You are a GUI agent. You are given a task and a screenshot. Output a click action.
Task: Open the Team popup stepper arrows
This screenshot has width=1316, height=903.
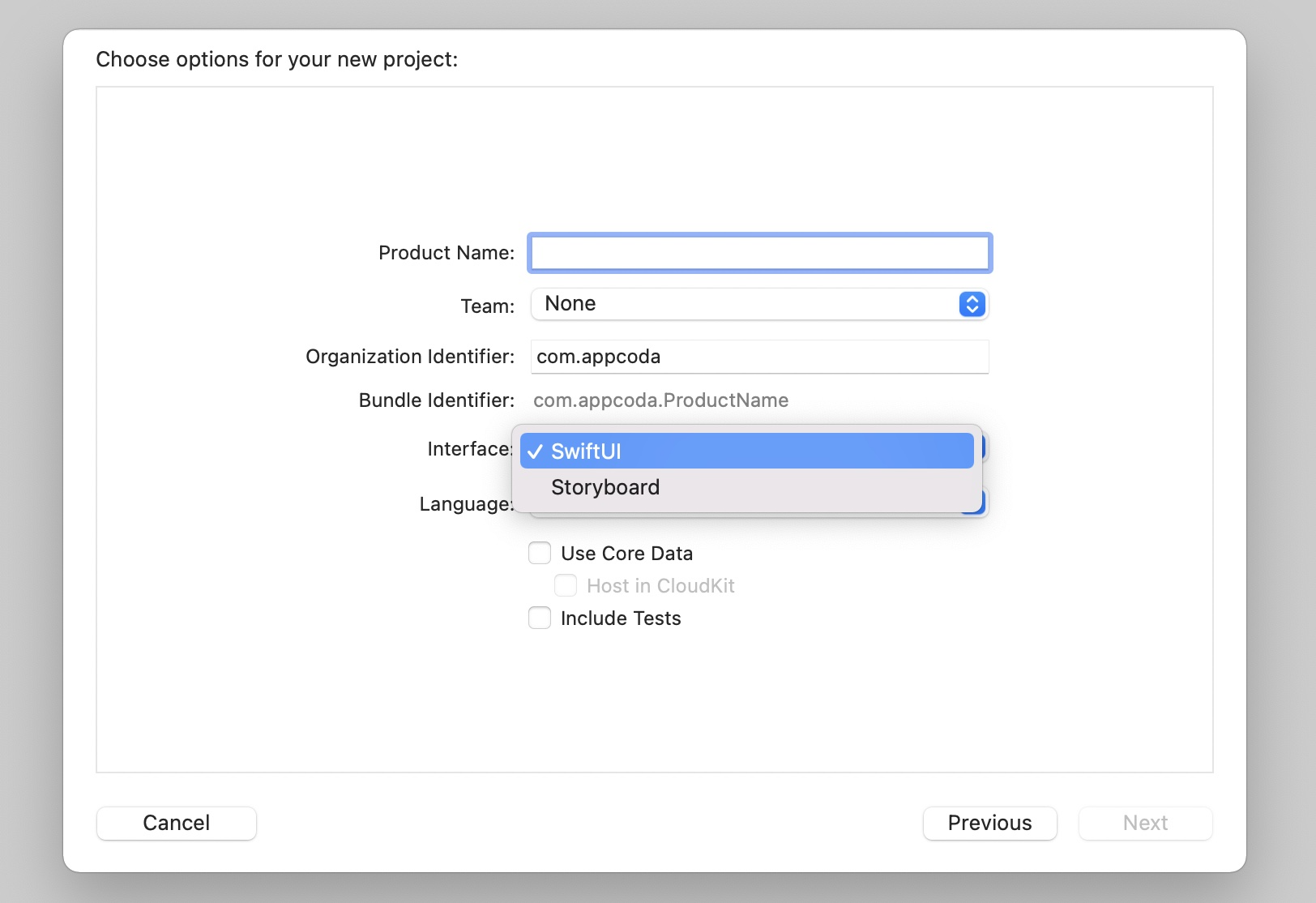(971, 304)
